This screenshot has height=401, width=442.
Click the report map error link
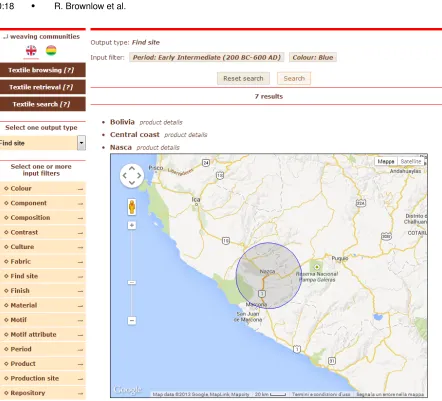click(x=390, y=394)
